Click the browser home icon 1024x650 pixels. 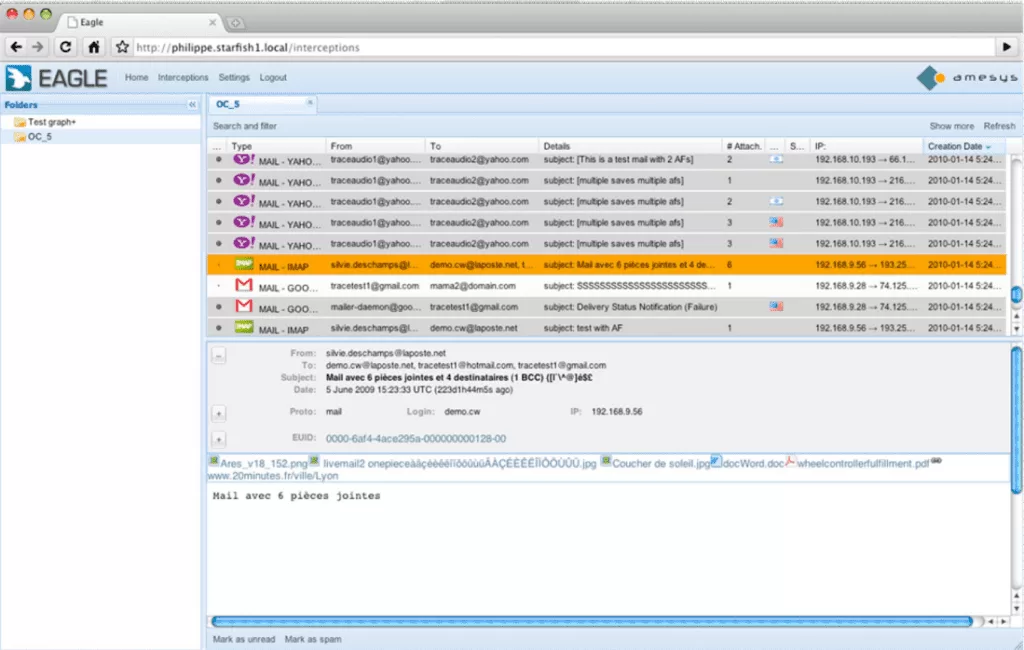[93, 46]
